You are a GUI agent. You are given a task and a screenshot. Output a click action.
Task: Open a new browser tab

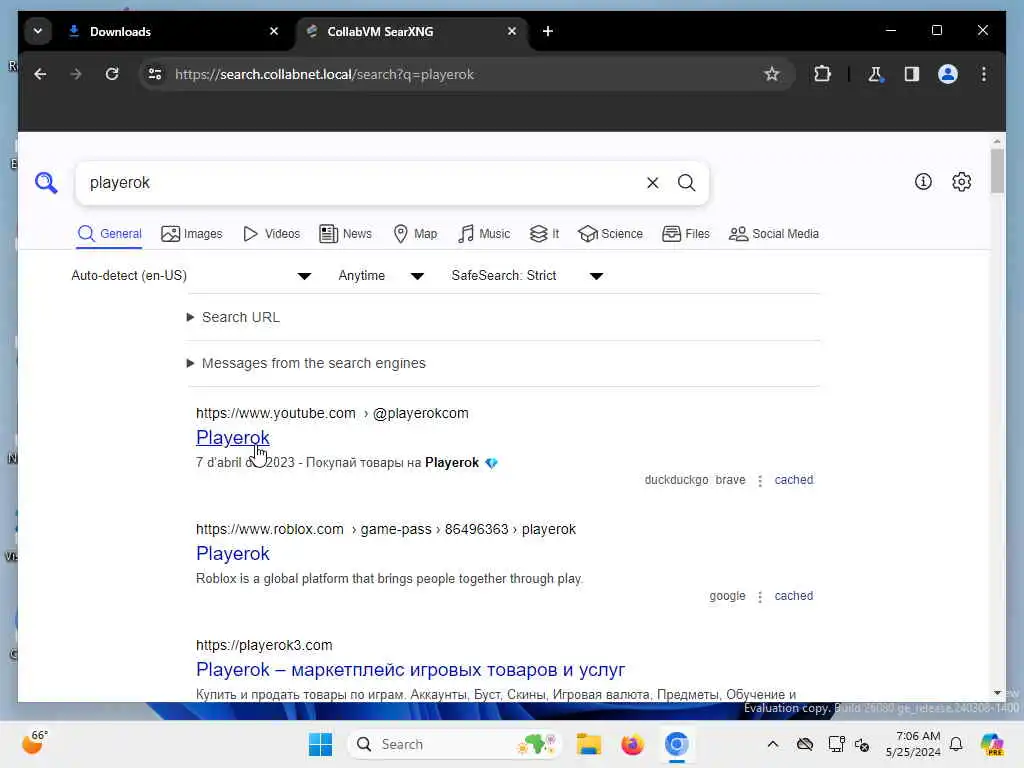pyautogui.click(x=548, y=31)
